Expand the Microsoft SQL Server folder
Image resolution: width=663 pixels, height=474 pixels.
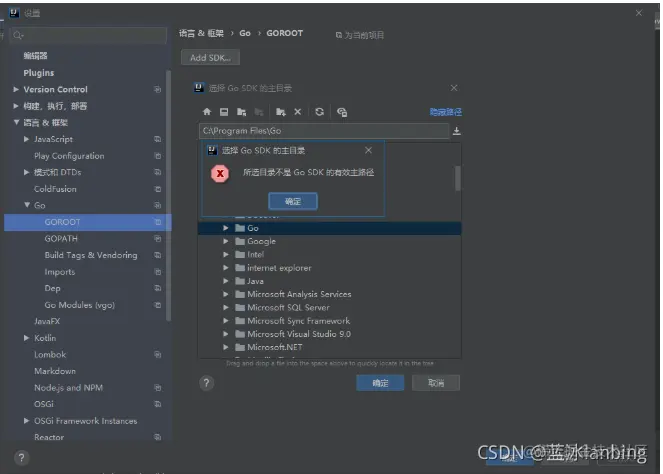[x=226, y=307]
